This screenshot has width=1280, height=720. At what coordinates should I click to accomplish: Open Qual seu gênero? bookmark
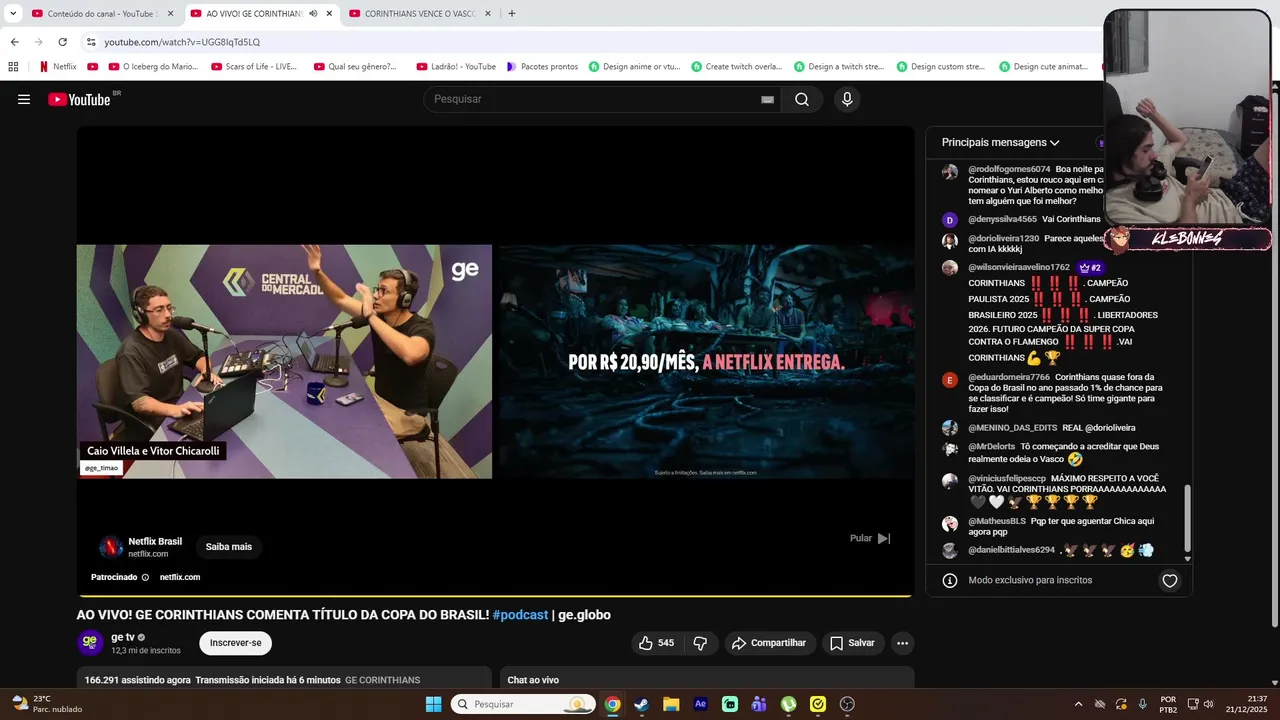pyautogui.click(x=355, y=67)
